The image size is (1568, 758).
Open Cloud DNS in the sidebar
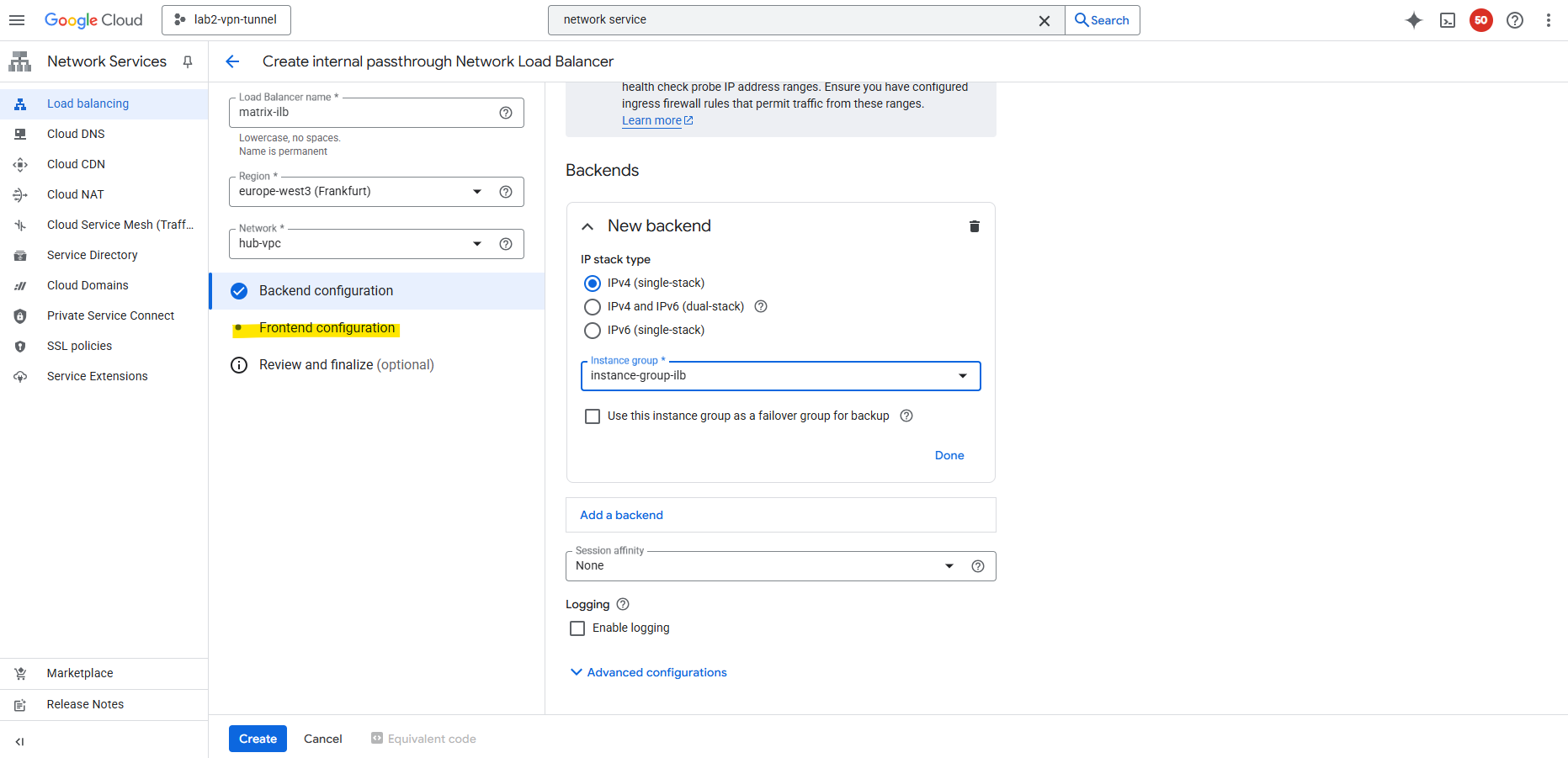[76, 134]
